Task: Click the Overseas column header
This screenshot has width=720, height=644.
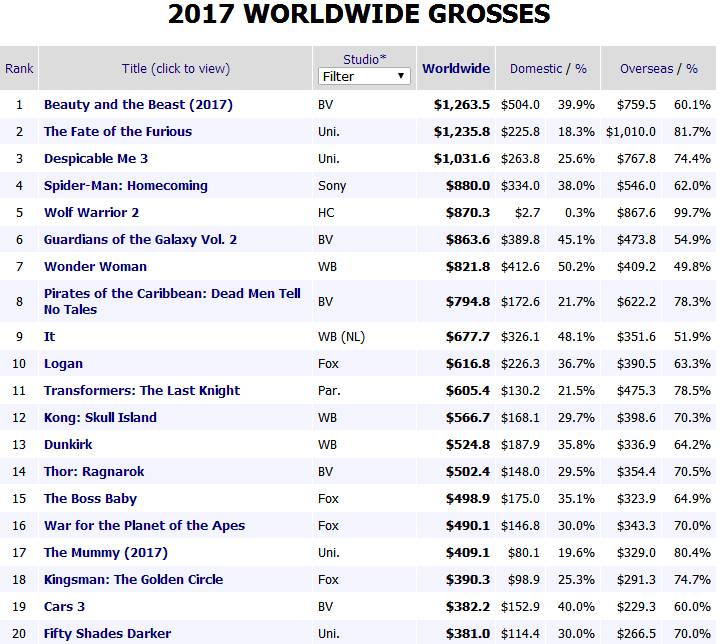Action: click(x=647, y=69)
